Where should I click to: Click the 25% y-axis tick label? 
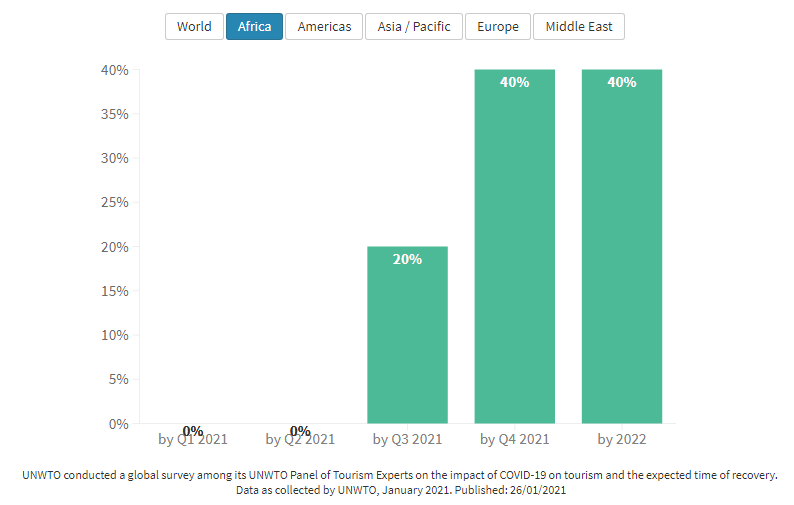[114, 202]
